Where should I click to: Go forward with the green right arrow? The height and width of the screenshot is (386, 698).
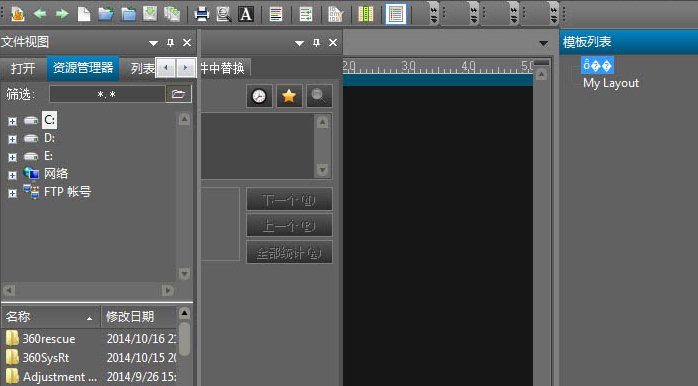[62, 14]
